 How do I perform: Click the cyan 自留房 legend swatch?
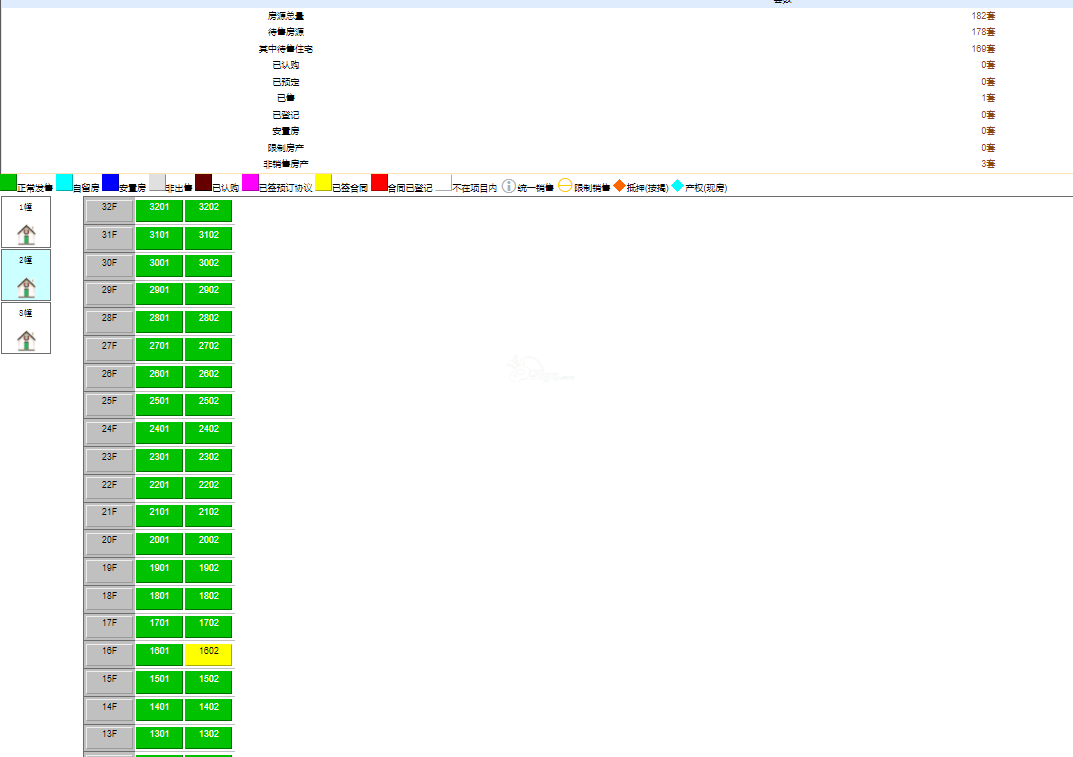(x=64, y=183)
